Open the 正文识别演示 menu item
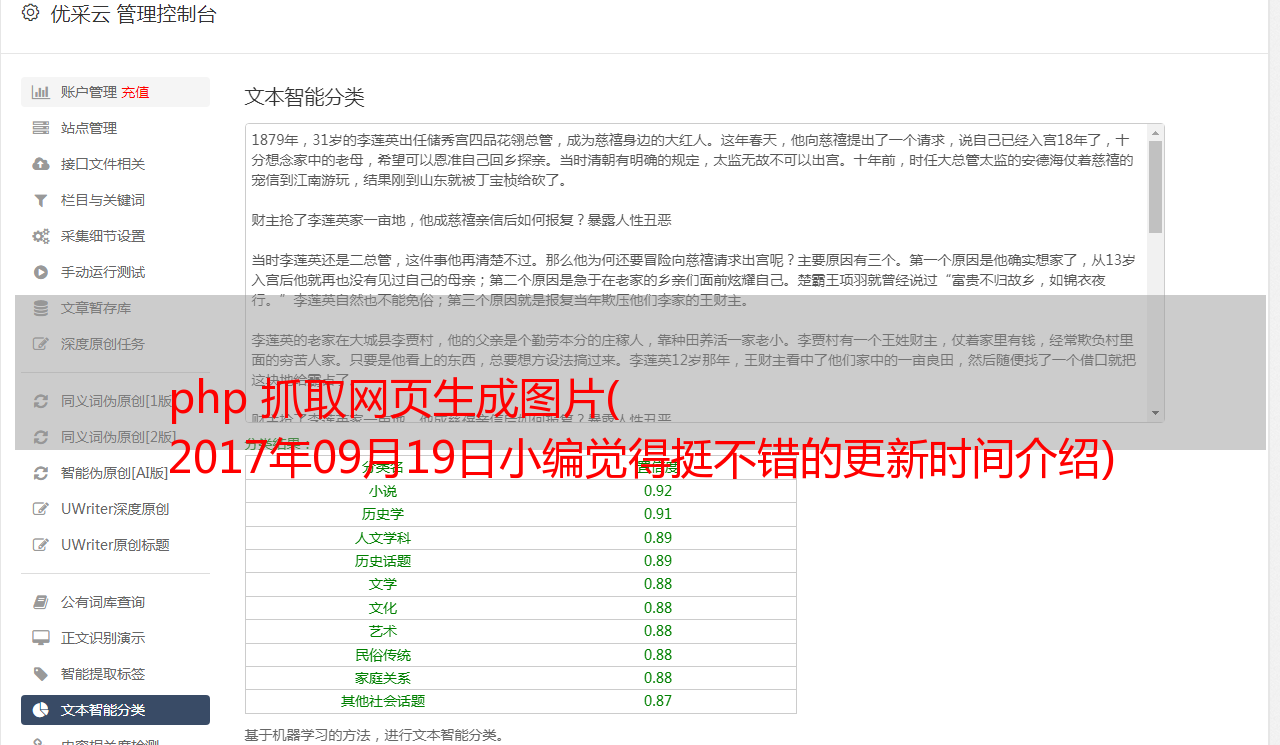The width and height of the screenshot is (1280, 745). click(115, 638)
